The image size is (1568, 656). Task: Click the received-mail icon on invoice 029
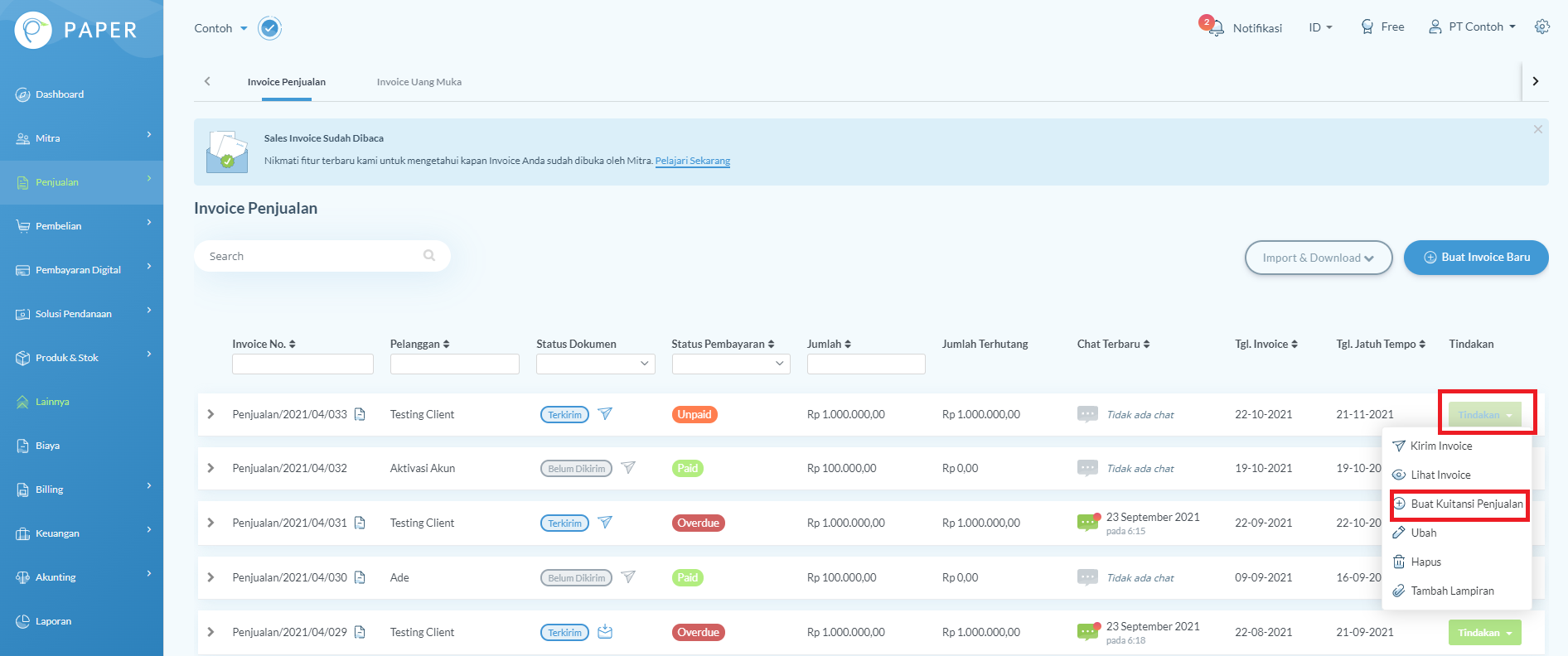[x=605, y=632]
